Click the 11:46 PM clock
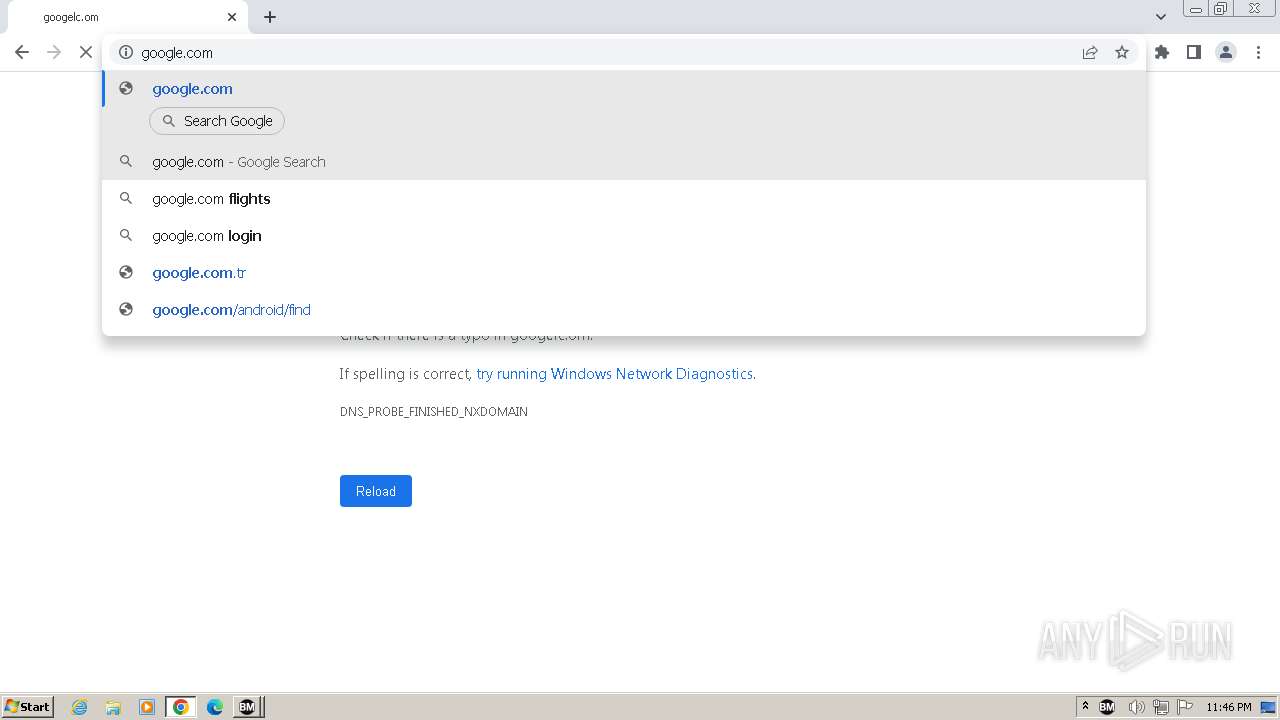 tap(1229, 707)
